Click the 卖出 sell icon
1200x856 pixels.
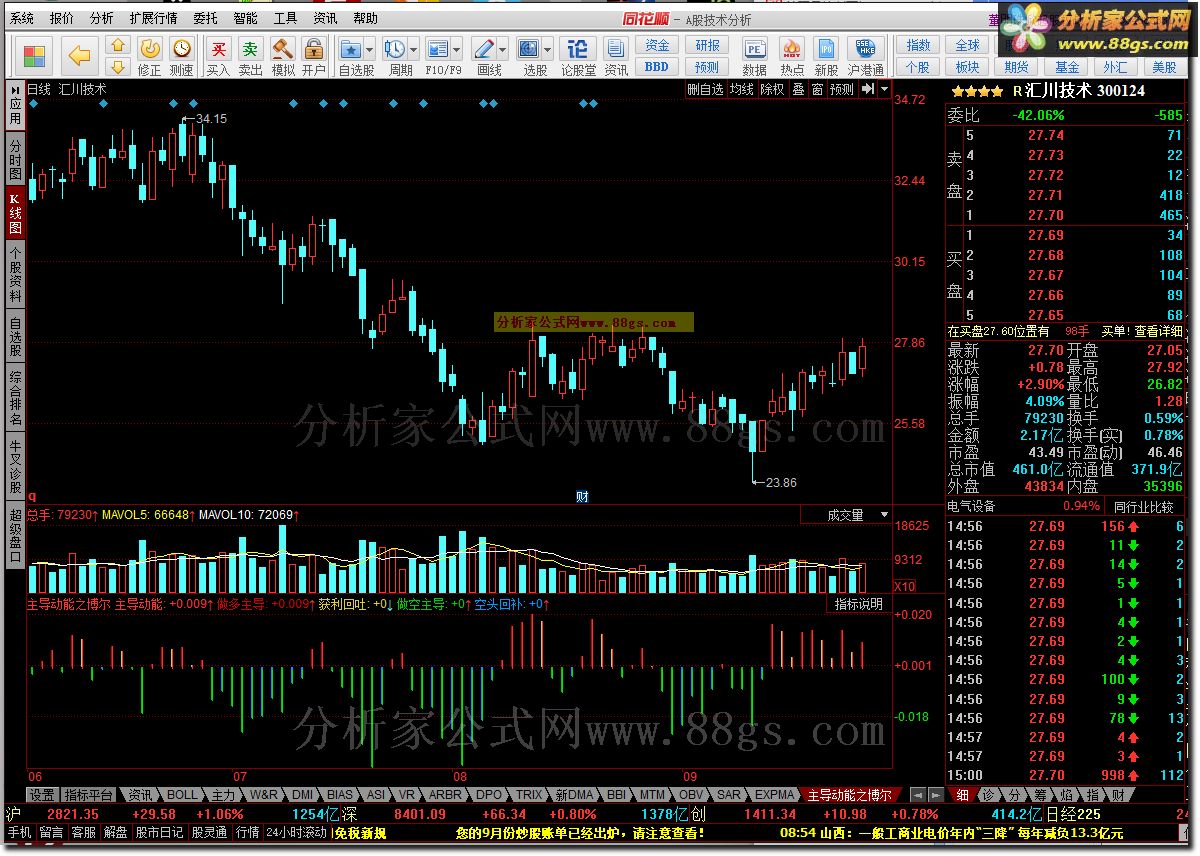(251, 48)
